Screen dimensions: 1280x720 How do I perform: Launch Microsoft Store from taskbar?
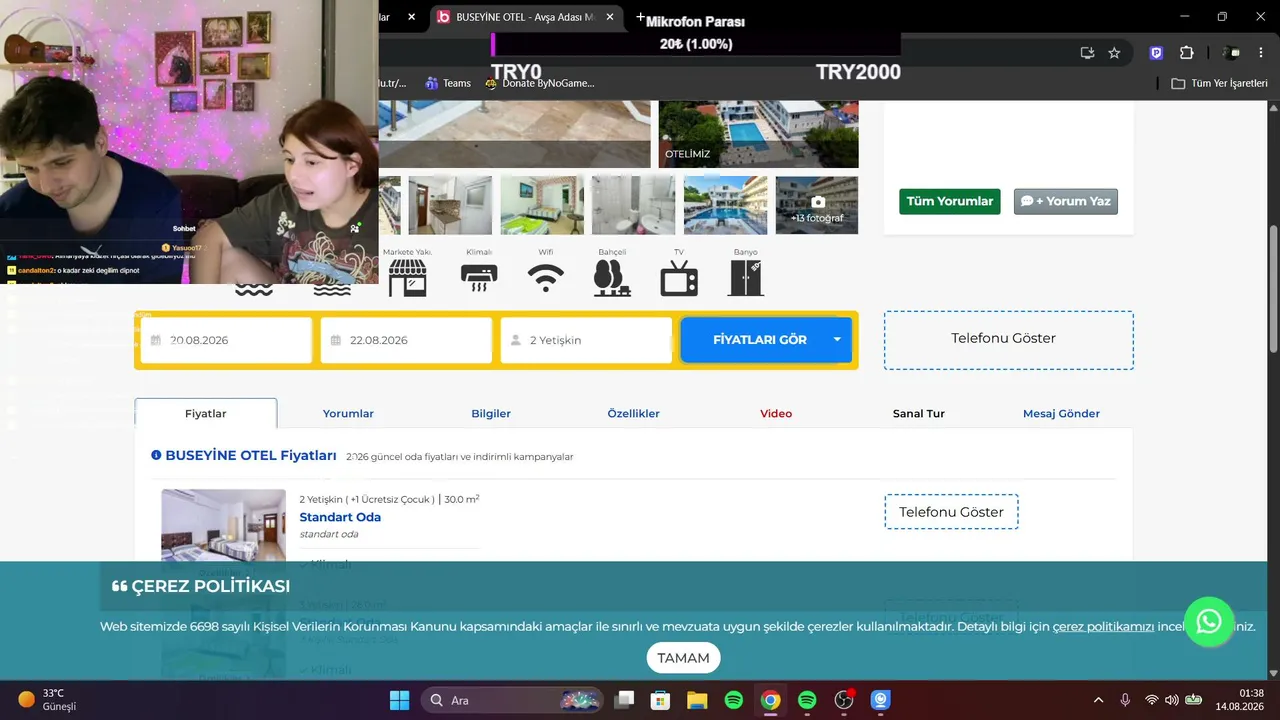coord(660,700)
